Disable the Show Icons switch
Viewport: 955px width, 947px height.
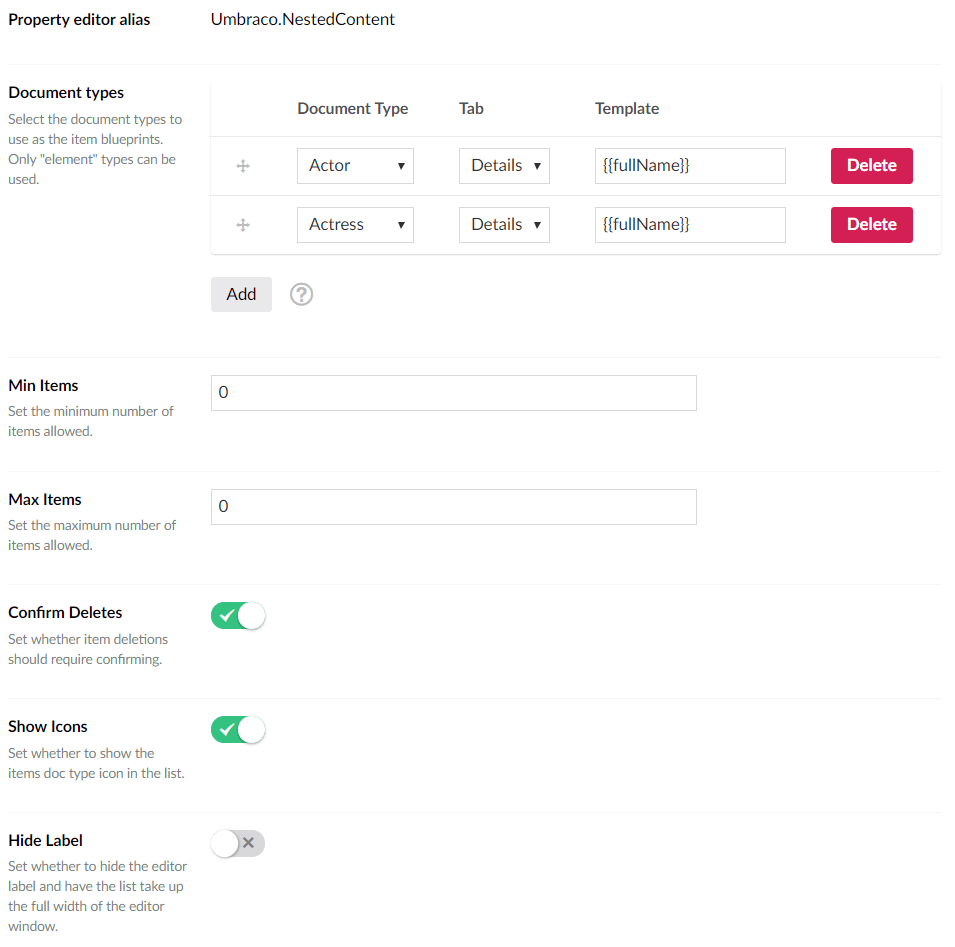[x=238, y=730]
